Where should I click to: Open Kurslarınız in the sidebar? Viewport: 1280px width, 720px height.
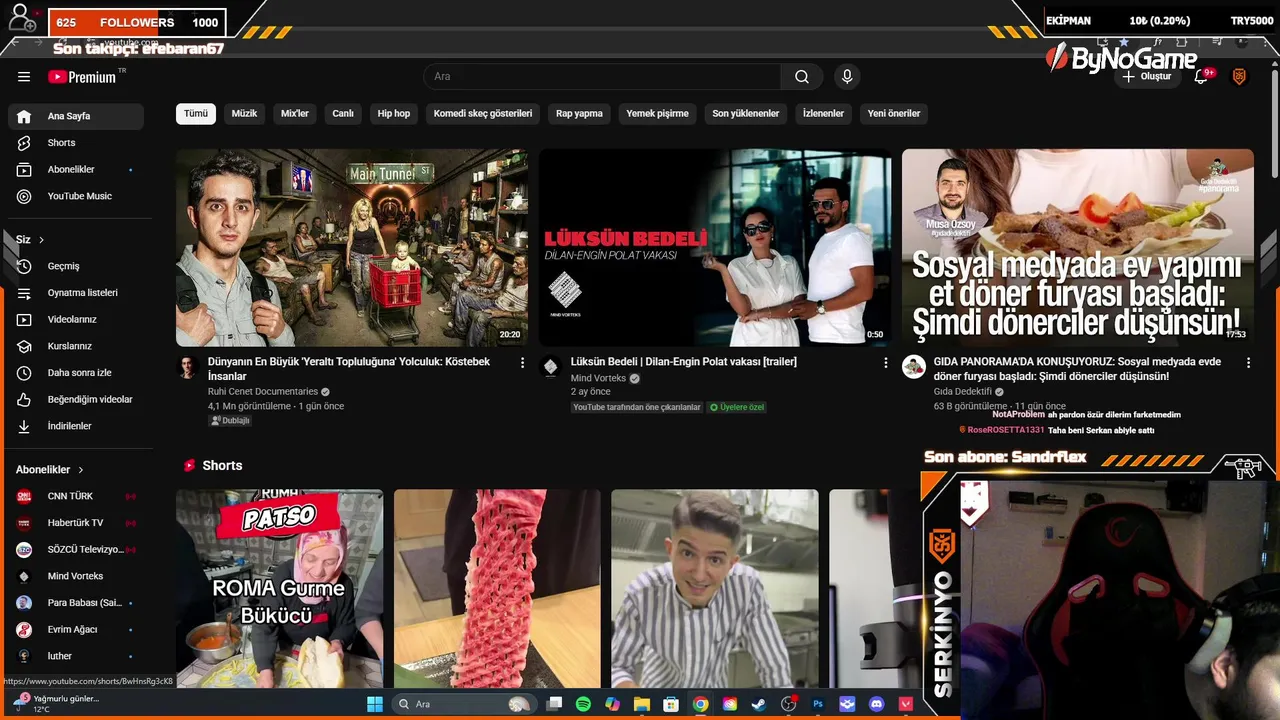click(x=76, y=346)
